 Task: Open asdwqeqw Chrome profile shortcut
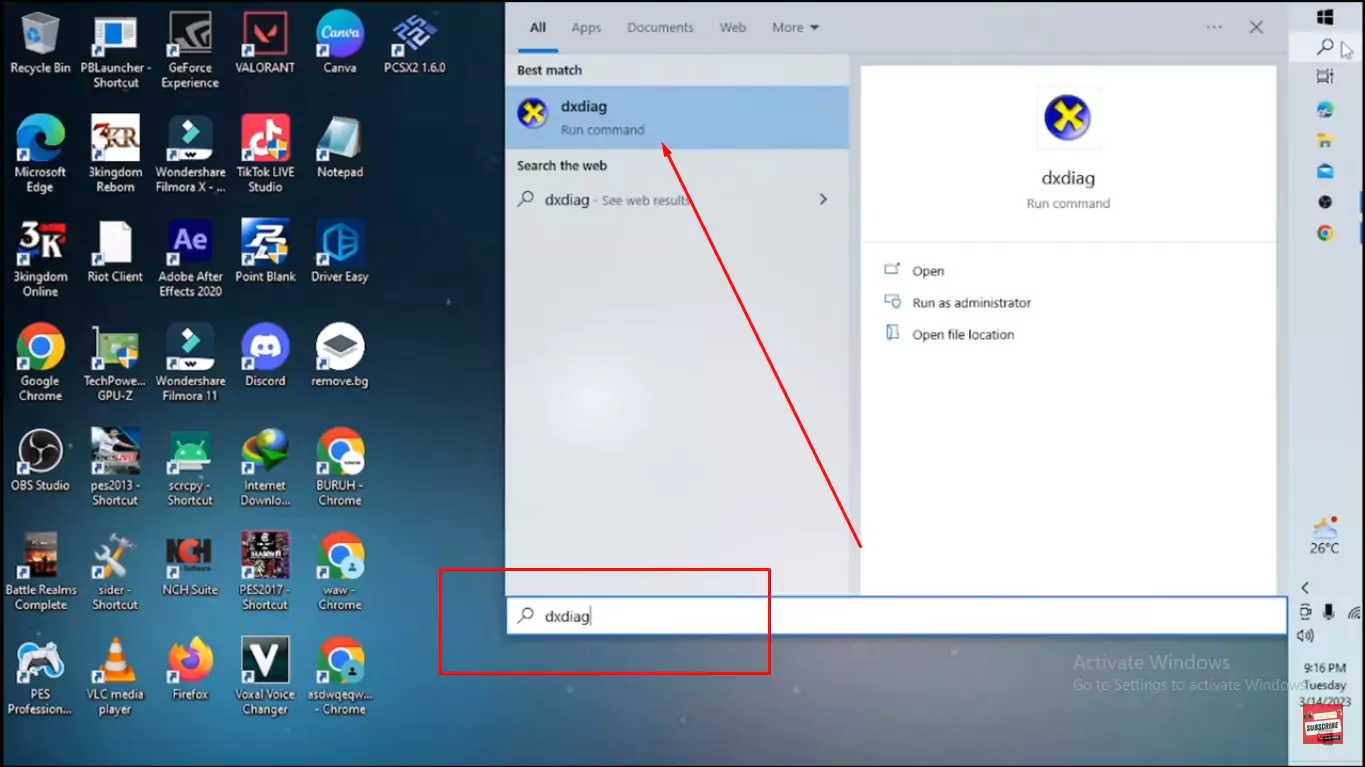coord(340,676)
